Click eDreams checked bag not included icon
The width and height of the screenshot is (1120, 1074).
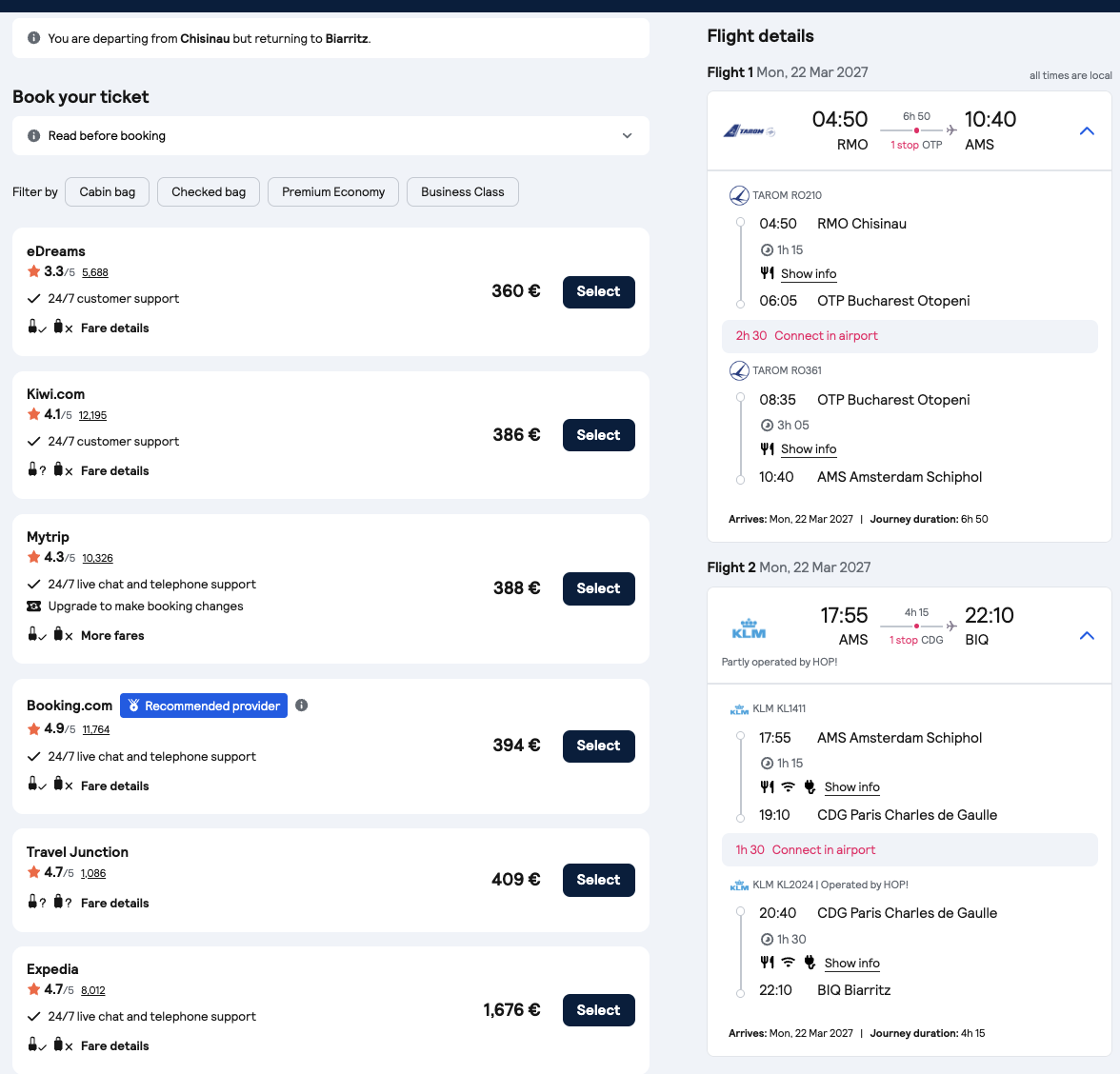coord(63,328)
